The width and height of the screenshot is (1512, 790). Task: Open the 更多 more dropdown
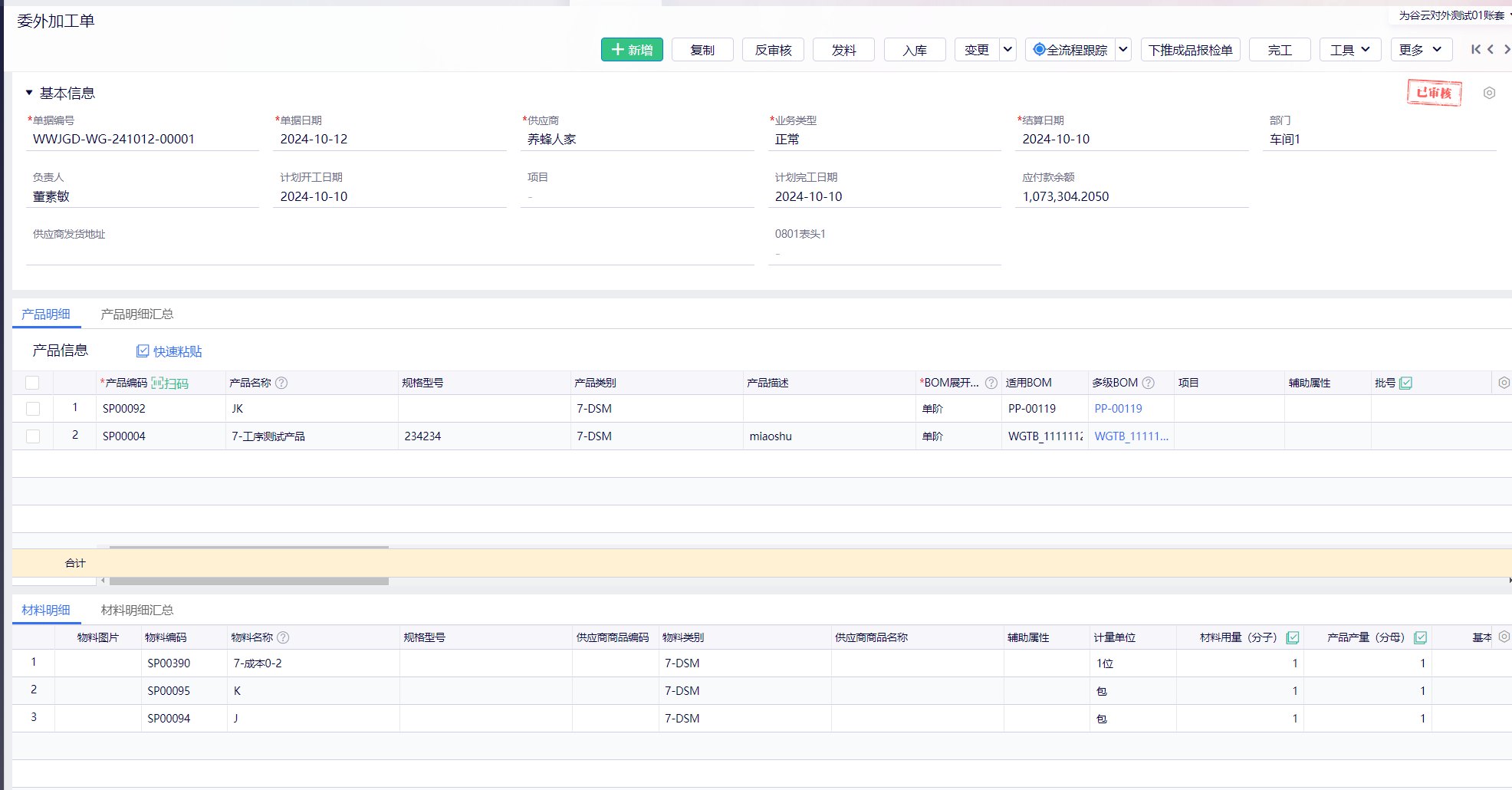[1421, 50]
